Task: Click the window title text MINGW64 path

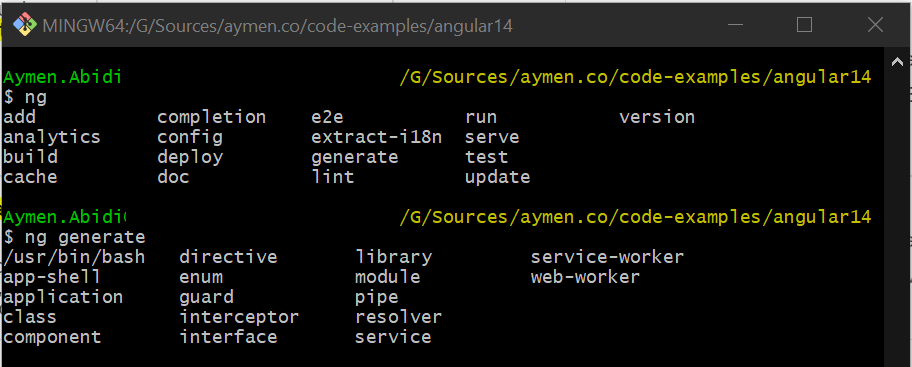Action: [277, 26]
